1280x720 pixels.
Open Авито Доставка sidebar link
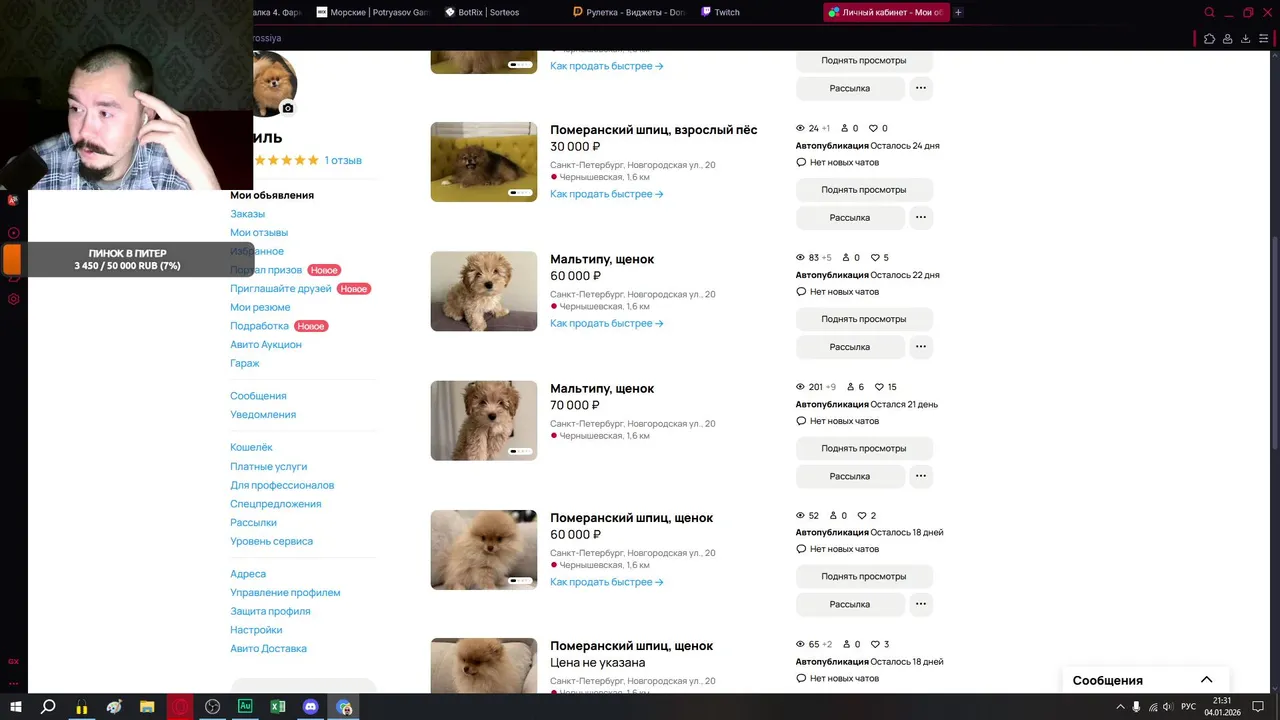coord(268,648)
